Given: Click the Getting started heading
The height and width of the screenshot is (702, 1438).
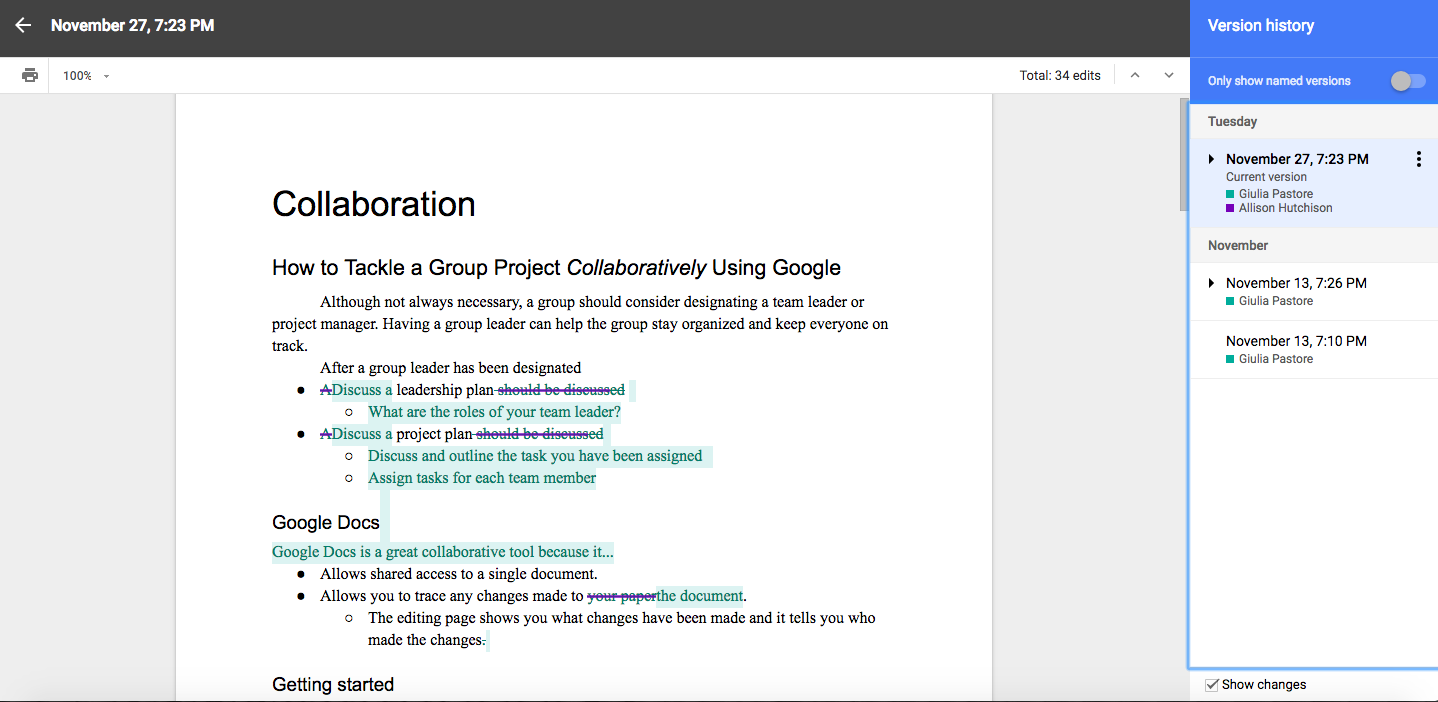Looking at the screenshot, I should click(x=333, y=685).
